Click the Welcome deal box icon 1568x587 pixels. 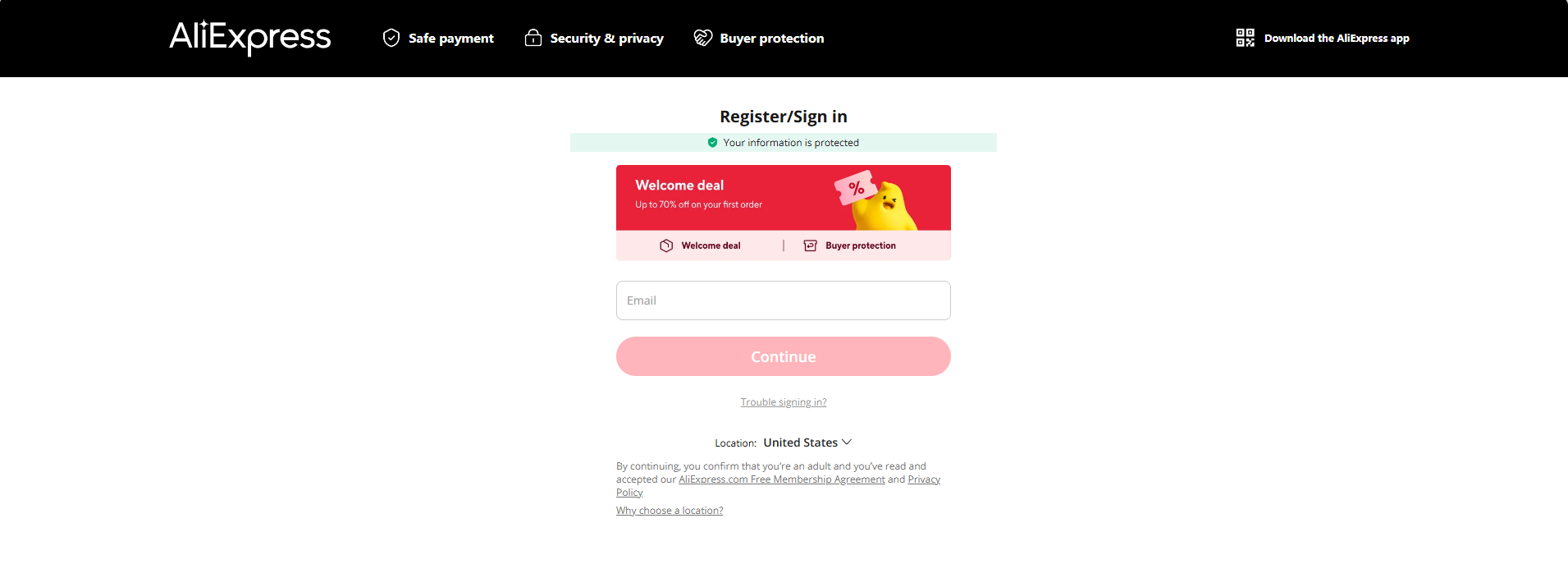click(666, 245)
